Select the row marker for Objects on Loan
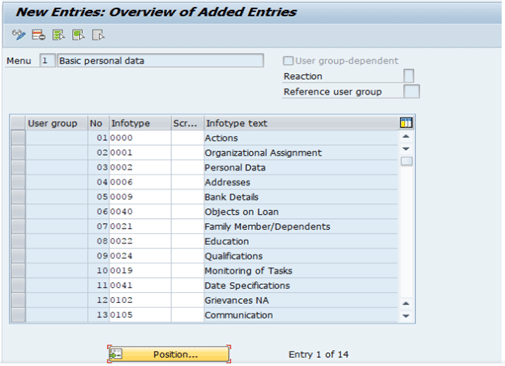 click(x=18, y=211)
